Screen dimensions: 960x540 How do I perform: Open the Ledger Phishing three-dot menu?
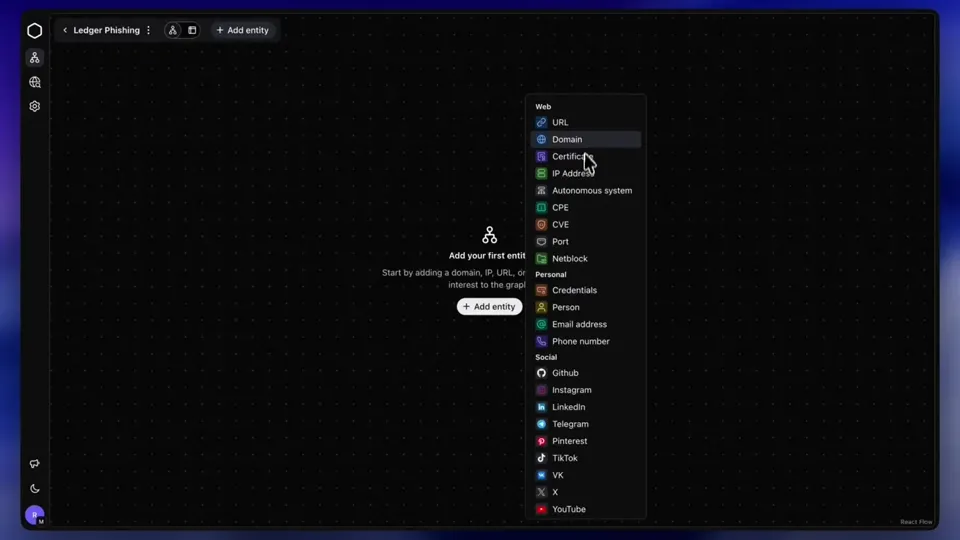tap(148, 30)
